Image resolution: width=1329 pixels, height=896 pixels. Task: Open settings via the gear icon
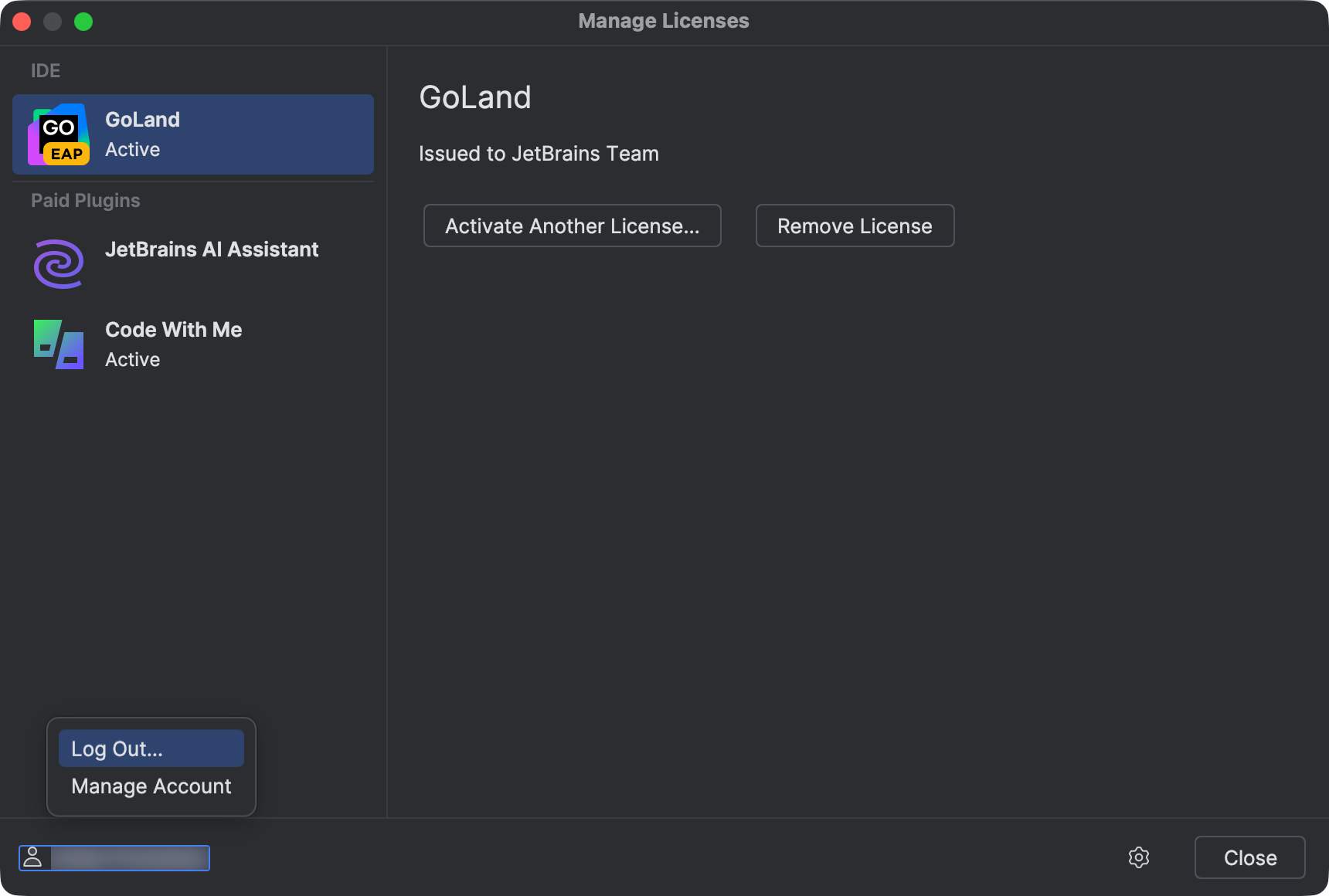click(x=1139, y=857)
